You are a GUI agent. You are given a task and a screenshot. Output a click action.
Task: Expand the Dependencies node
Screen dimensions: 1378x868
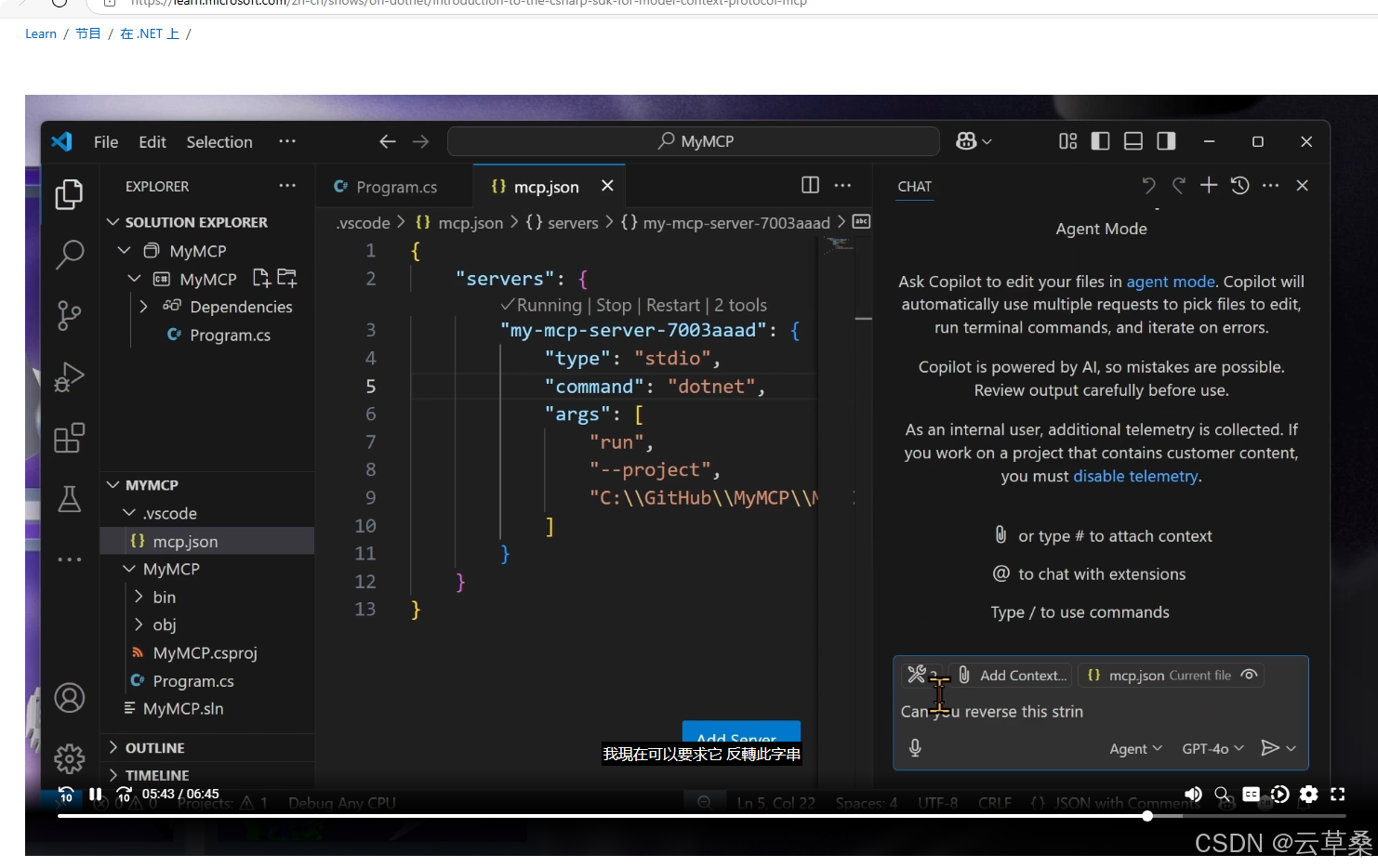tap(143, 306)
